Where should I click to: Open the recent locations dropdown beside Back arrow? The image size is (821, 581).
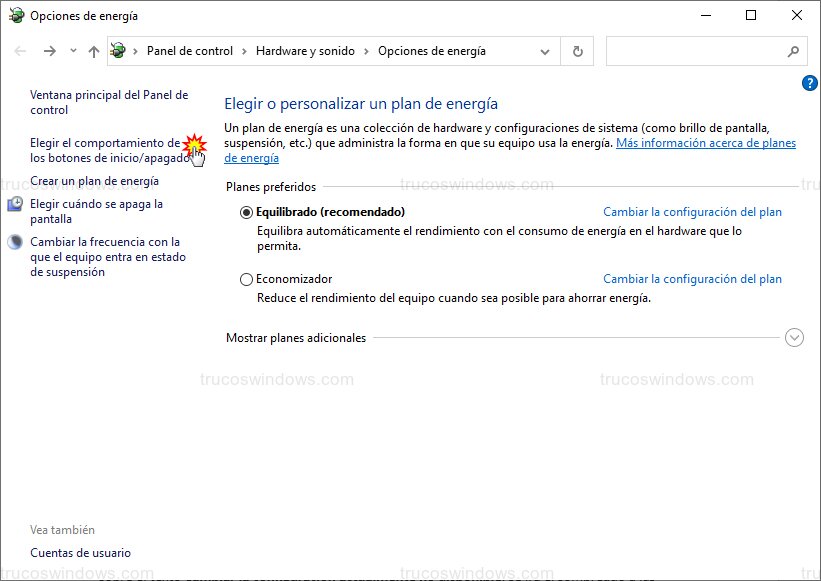click(x=72, y=51)
